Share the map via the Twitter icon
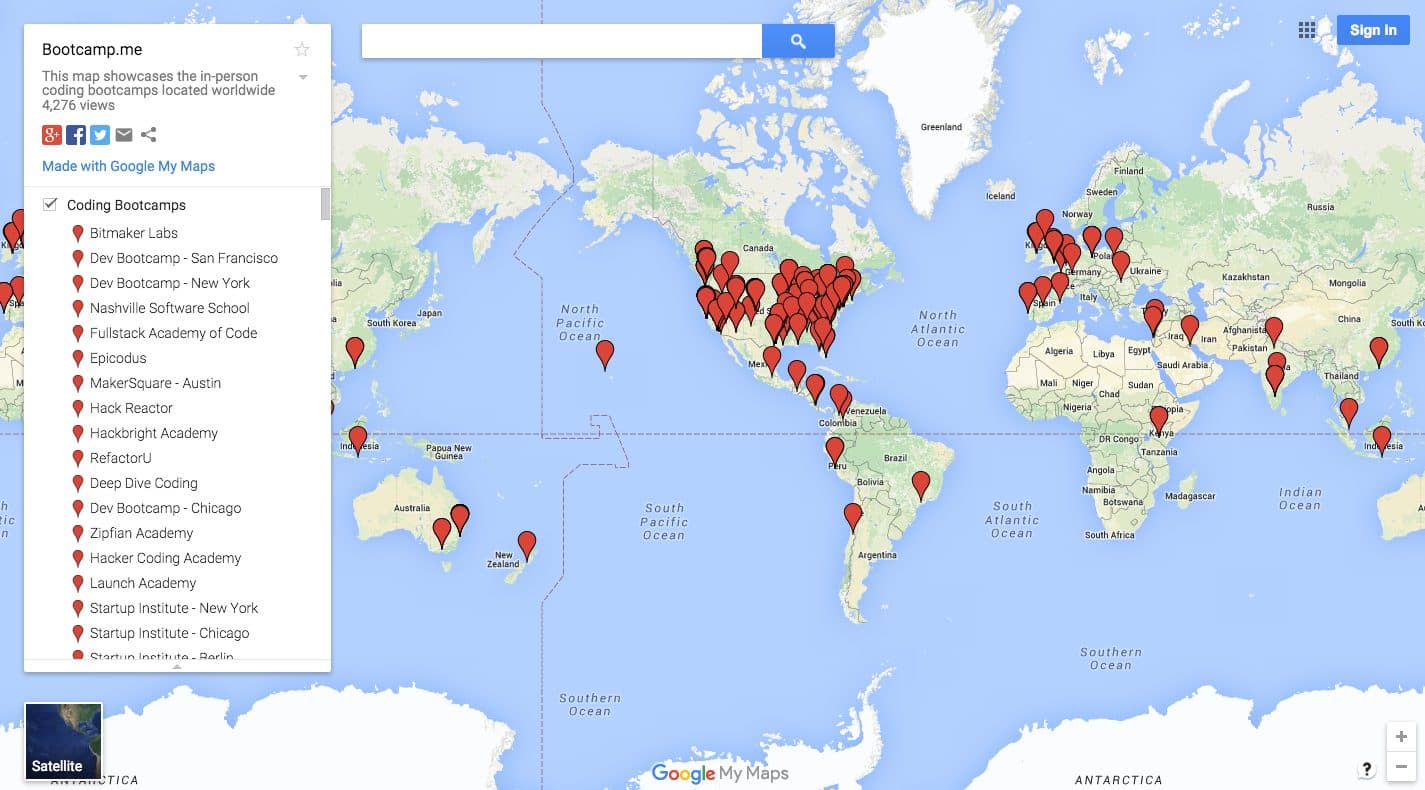 99,134
